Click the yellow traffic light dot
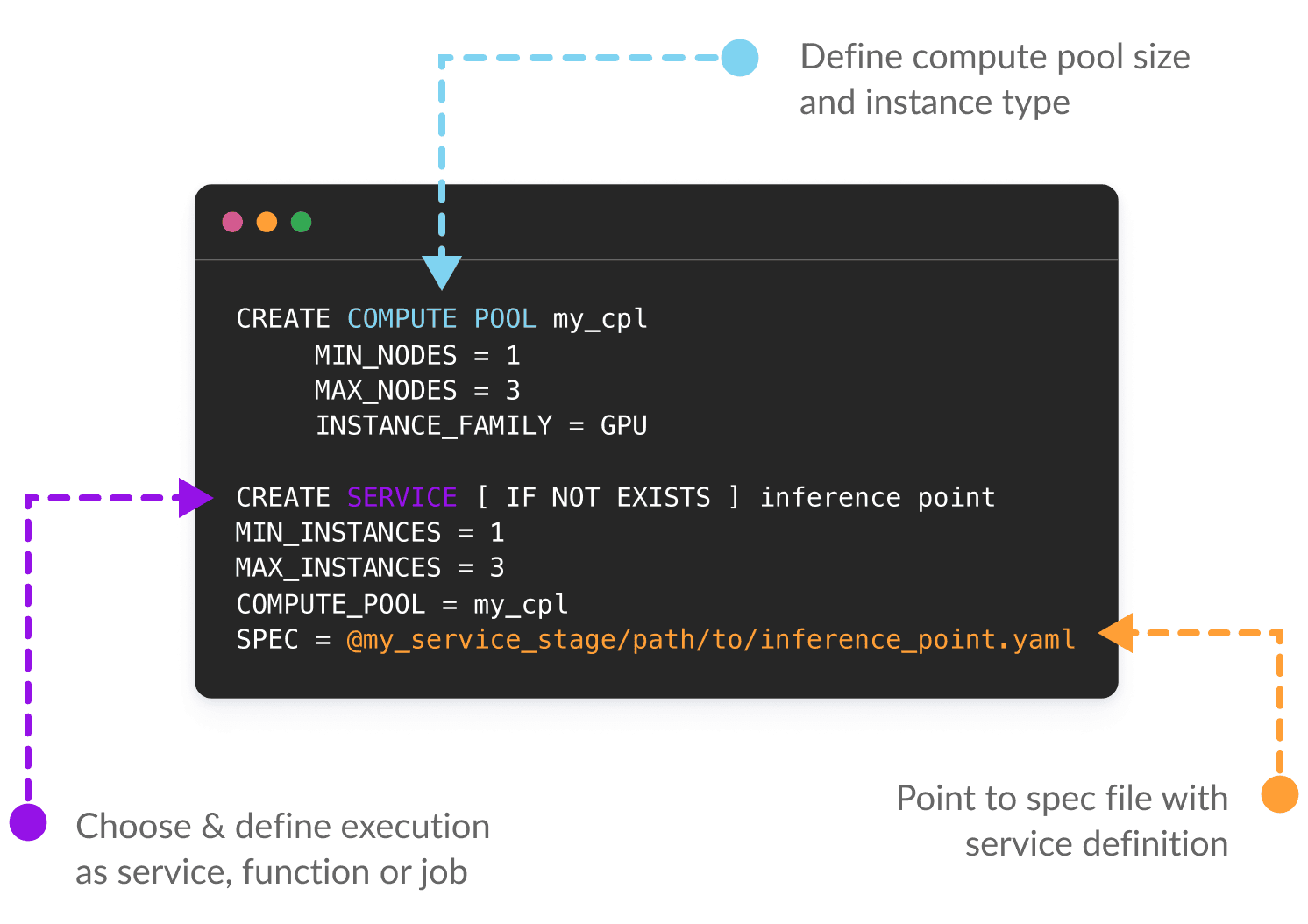Screen dimensions: 1308x924 tap(267, 222)
